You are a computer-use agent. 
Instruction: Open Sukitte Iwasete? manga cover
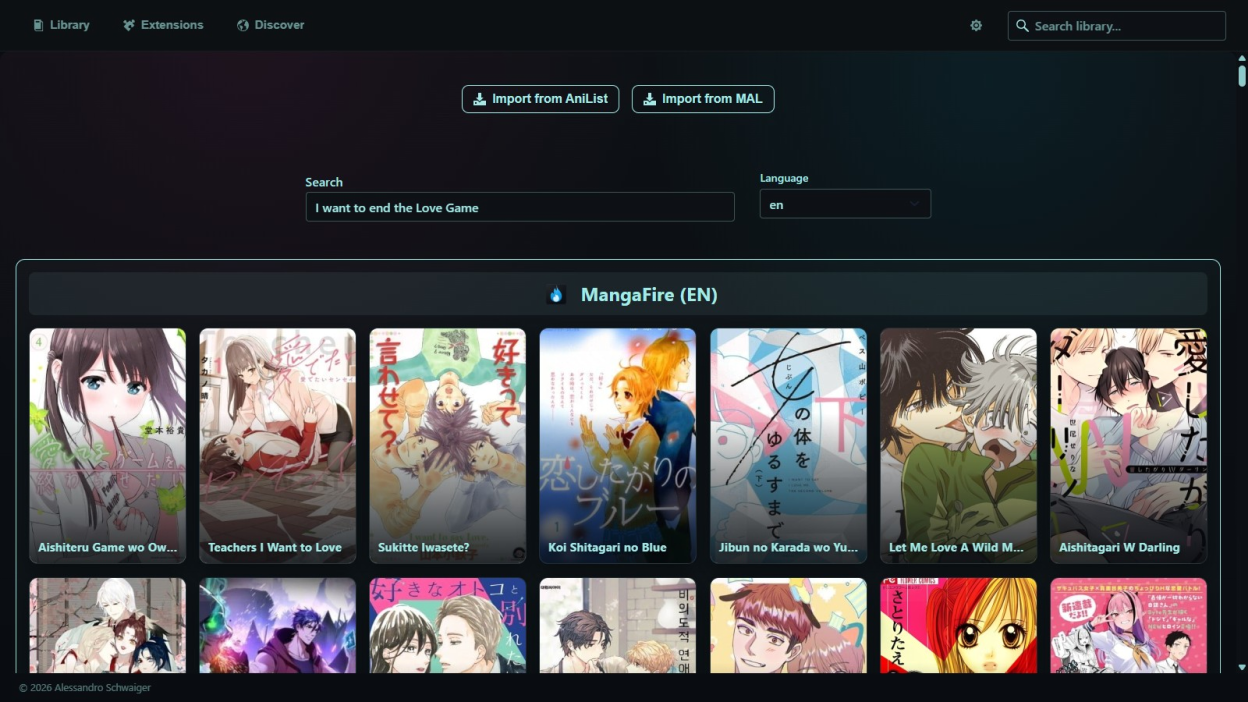click(x=448, y=446)
